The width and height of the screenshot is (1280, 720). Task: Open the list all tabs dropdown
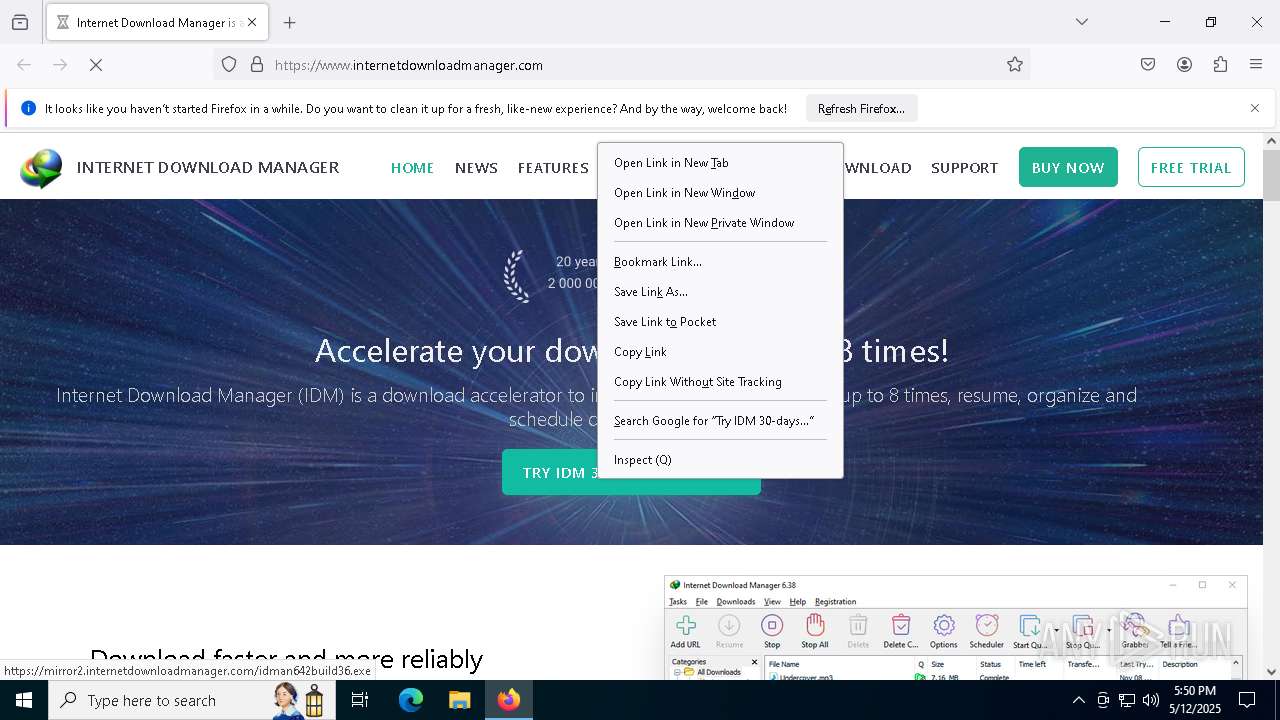pos(1081,22)
